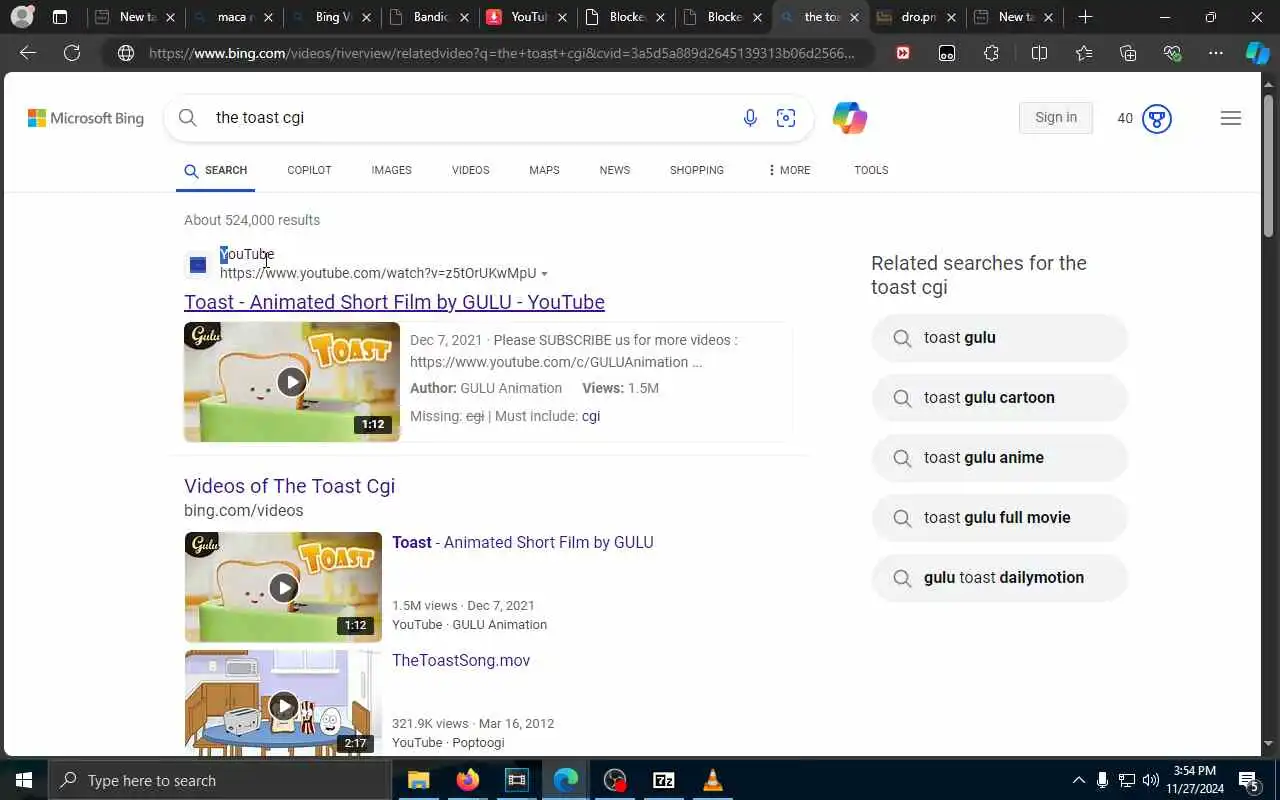Open 7-Zip from taskbar
The width and height of the screenshot is (1280, 800).
point(664,780)
